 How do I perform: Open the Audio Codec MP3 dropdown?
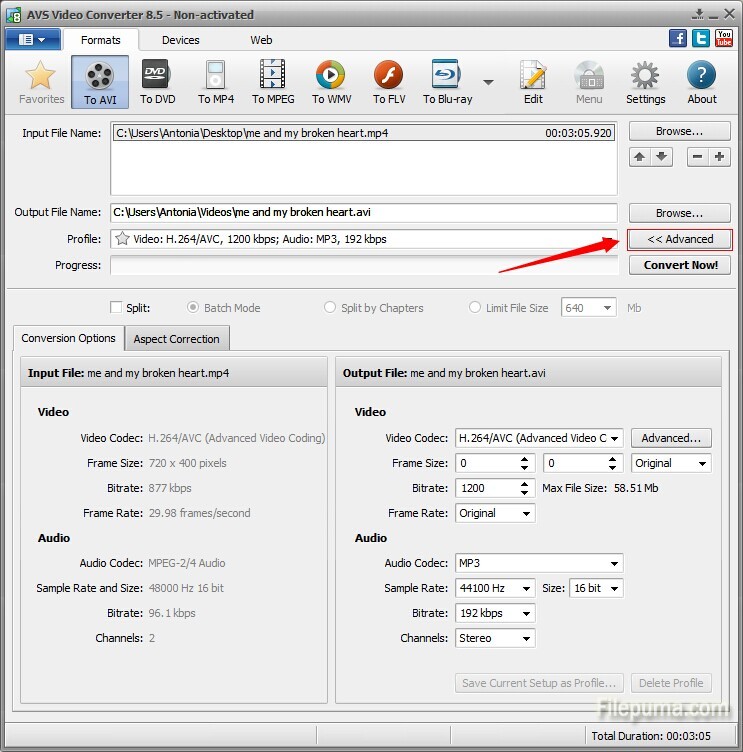[x=613, y=563]
